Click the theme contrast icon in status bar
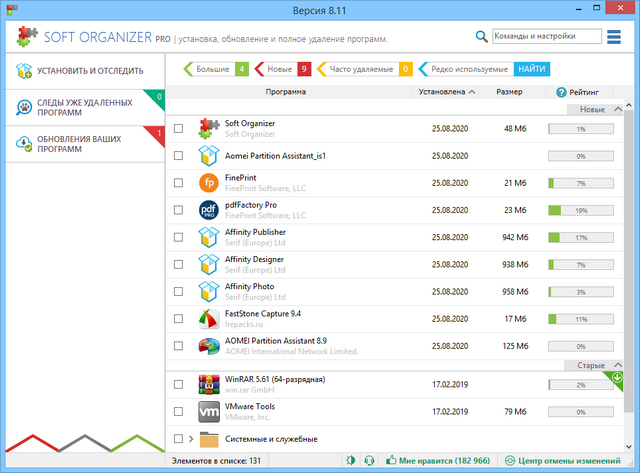640x473 pixels. [x=351, y=461]
